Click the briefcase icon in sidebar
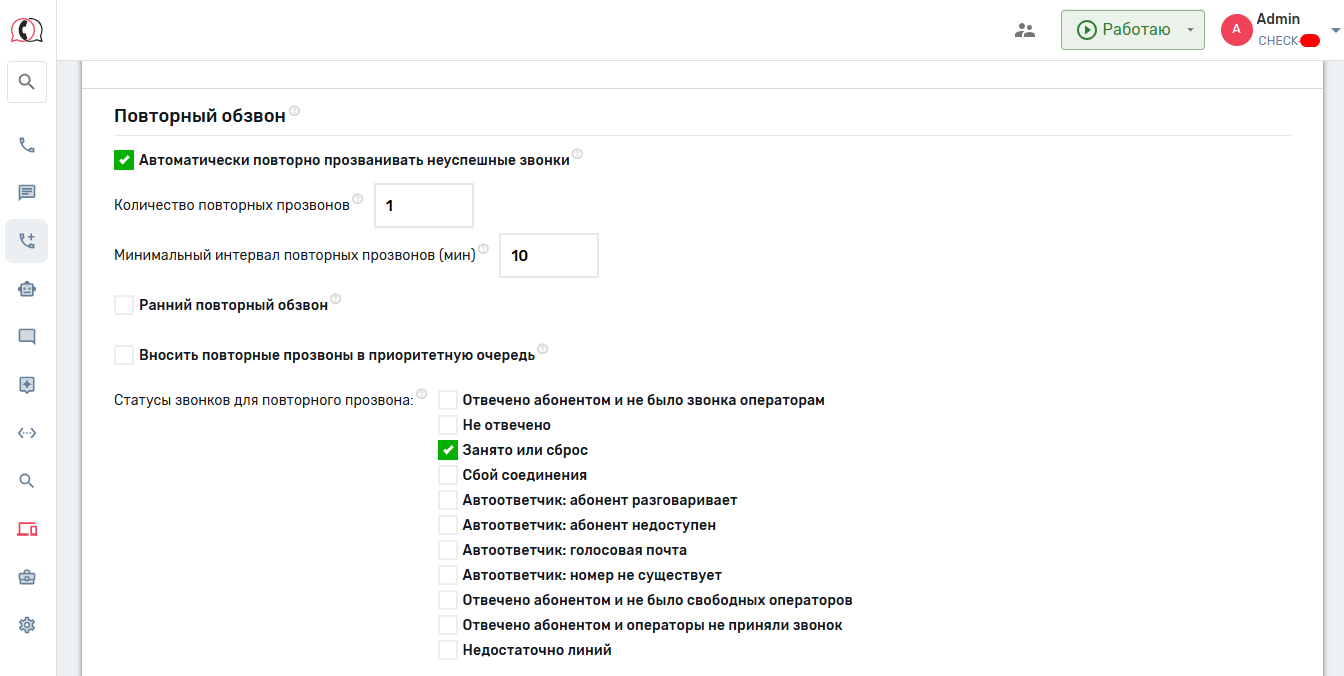The width and height of the screenshot is (1344, 676). click(27, 577)
